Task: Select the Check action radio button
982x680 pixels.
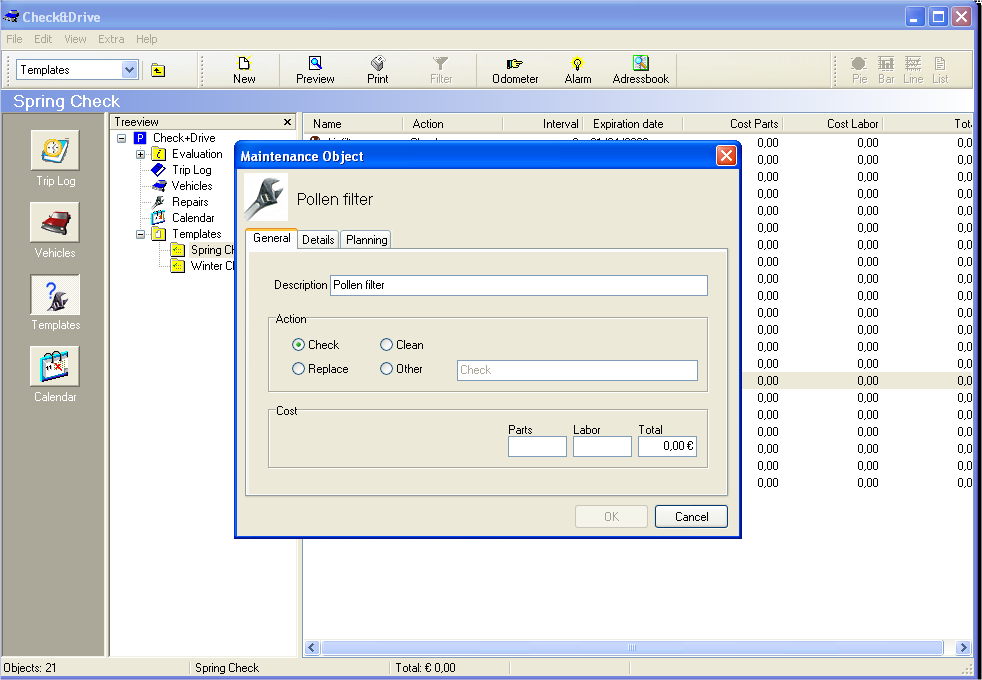Action: [298, 345]
